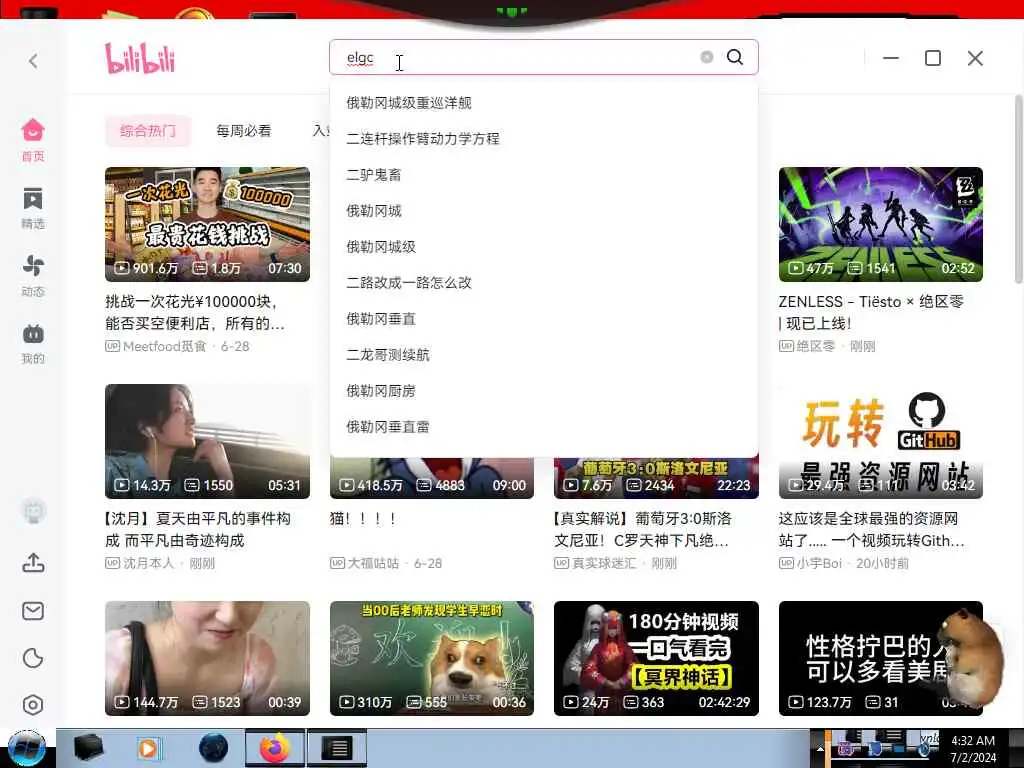This screenshot has width=1024, height=768.
Task: Open the dark globe taskbar icon
Action: pyautogui.click(x=214, y=748)
